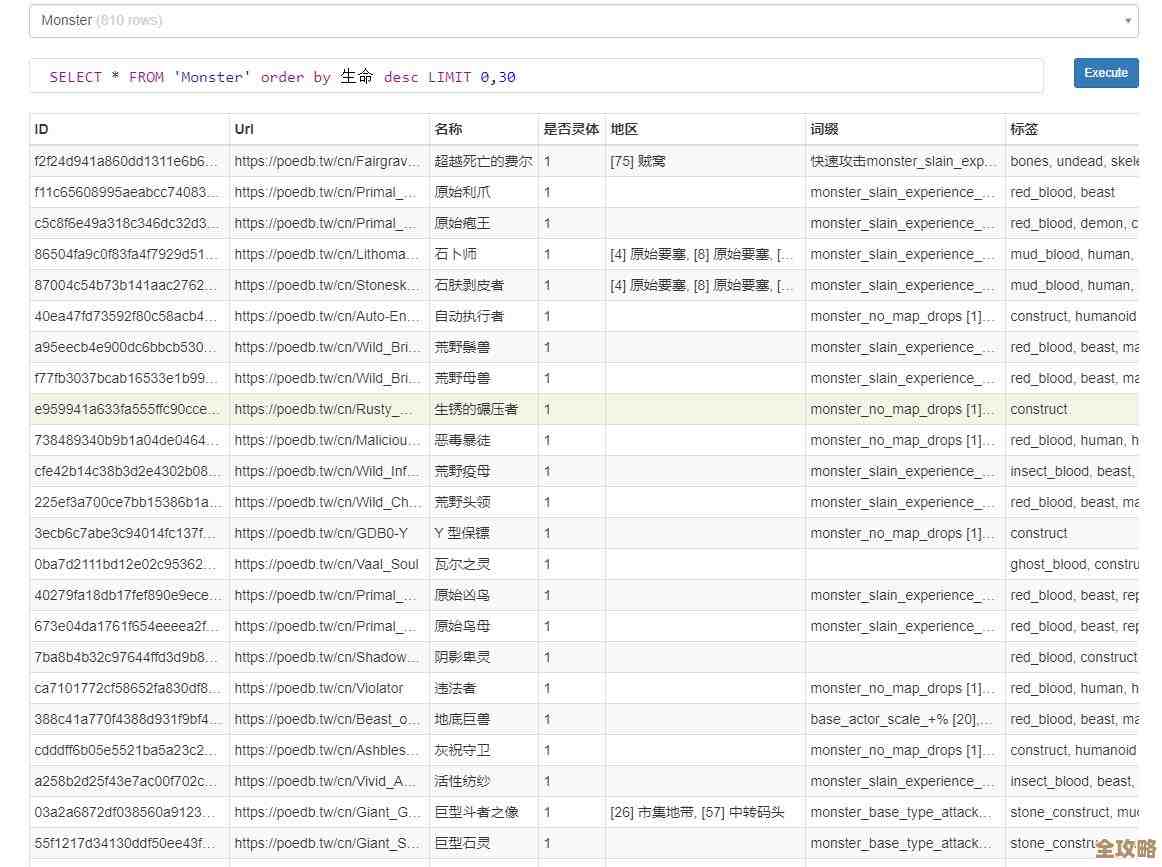
Task: Click the SQL query input field
Action: [x=536, y=77]
